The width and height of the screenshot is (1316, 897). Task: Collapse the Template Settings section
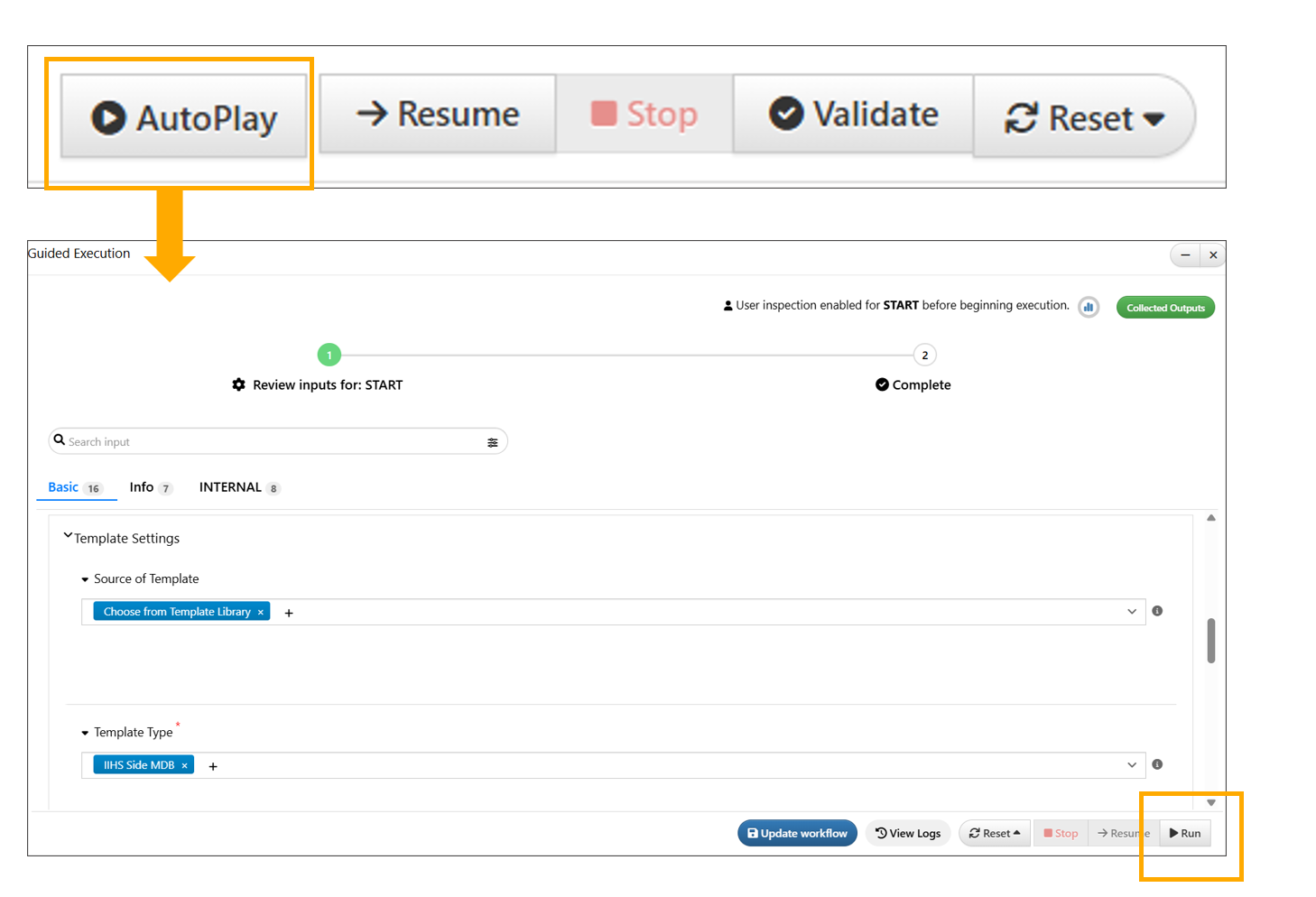(x=68, y=537)
